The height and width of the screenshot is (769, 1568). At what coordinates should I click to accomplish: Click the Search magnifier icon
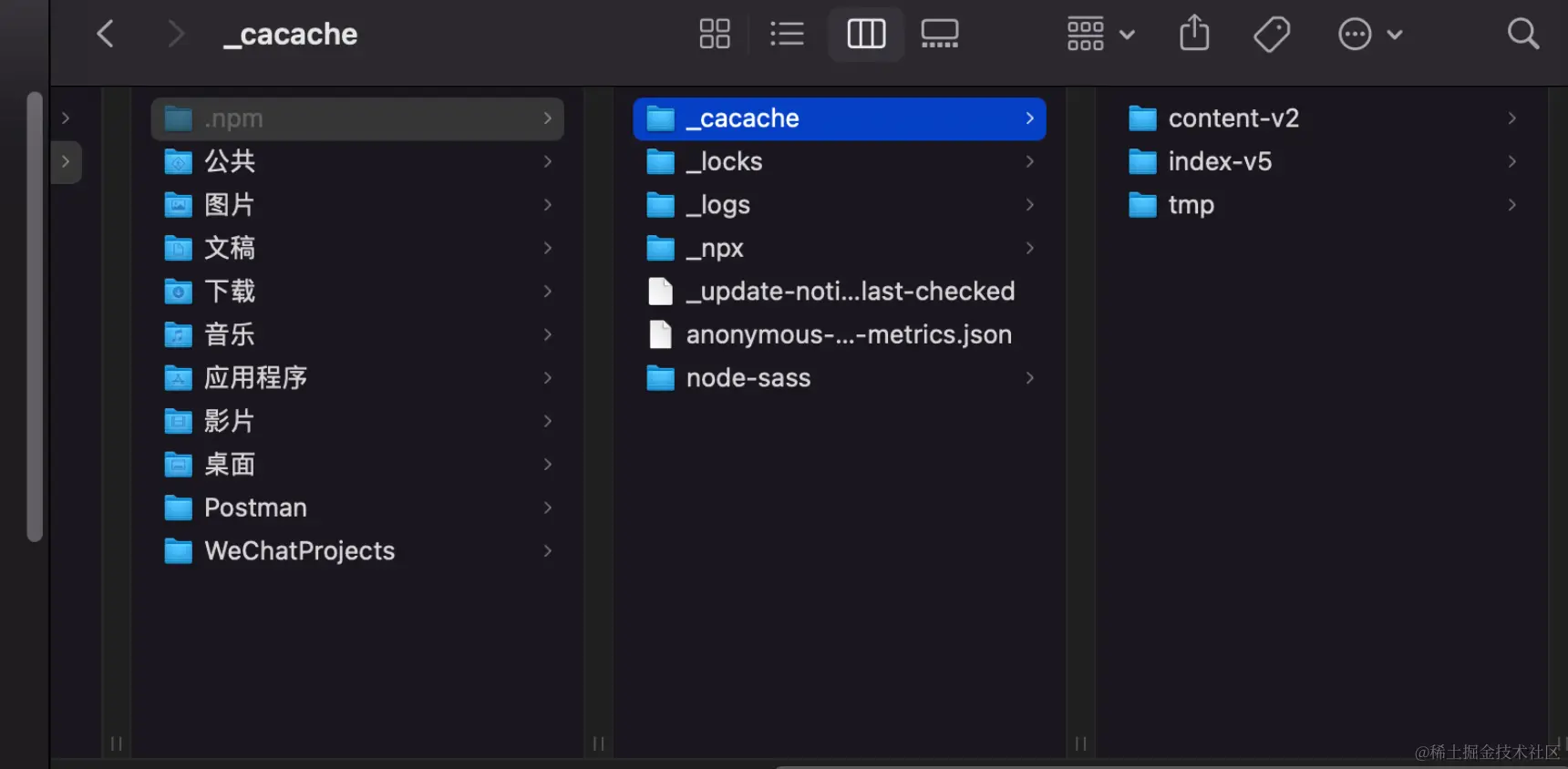pyautogui.click(x=1522, y=35)
